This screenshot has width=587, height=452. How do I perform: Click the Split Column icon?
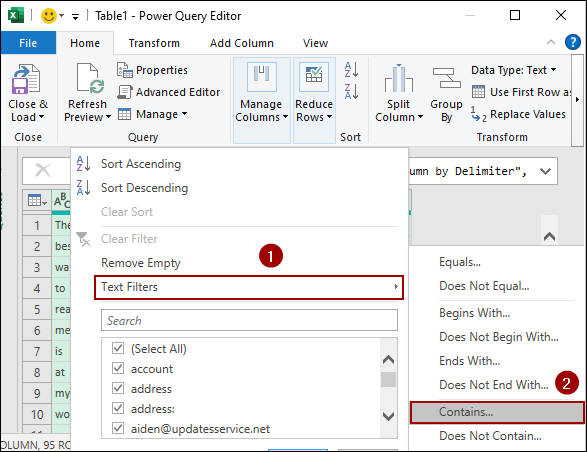pyautogui.click(x=399, y=78)
